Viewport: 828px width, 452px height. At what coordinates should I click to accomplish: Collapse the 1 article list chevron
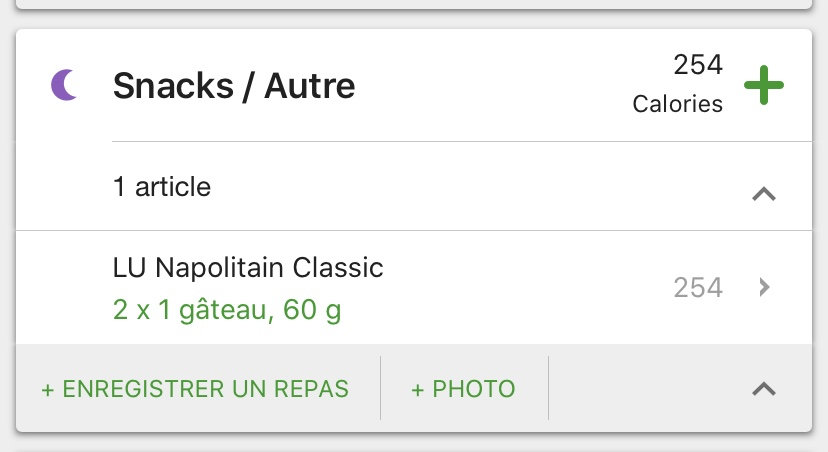click(x=764, y=194)
